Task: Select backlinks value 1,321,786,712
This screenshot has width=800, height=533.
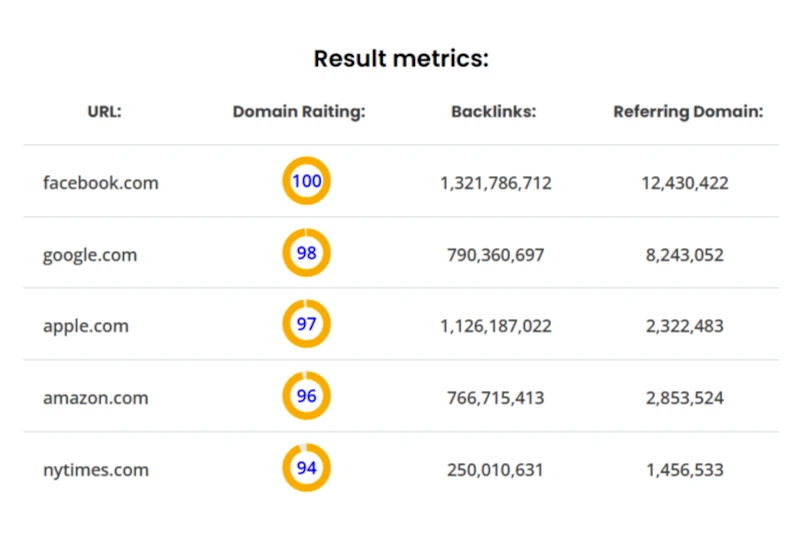Action: [496, 183]
